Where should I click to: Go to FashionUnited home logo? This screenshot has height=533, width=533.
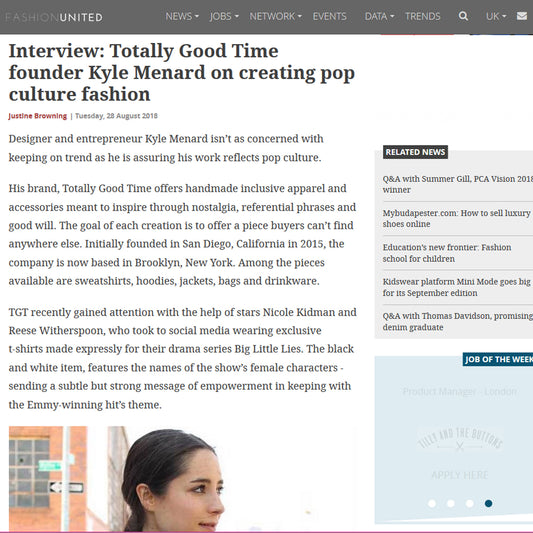point(54,17)
